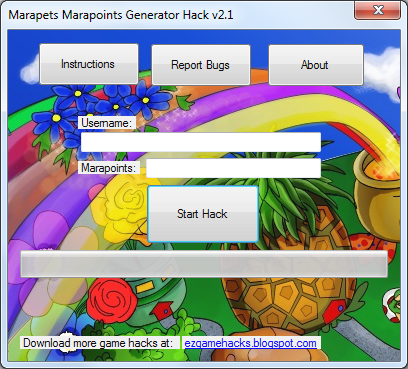408x369 pixels.
Task: Open the Instructions button
Action: (x=89, y=64)
